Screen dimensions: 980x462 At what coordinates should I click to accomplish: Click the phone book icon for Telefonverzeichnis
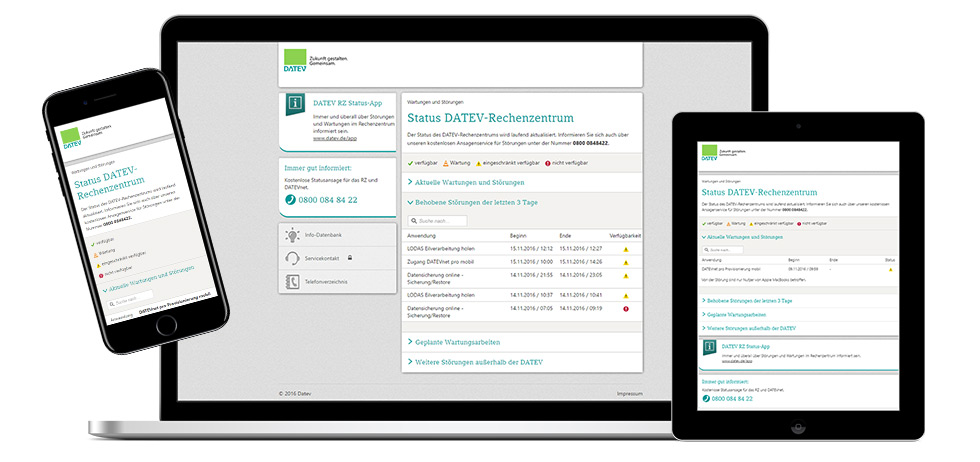[x=292, y=281]
